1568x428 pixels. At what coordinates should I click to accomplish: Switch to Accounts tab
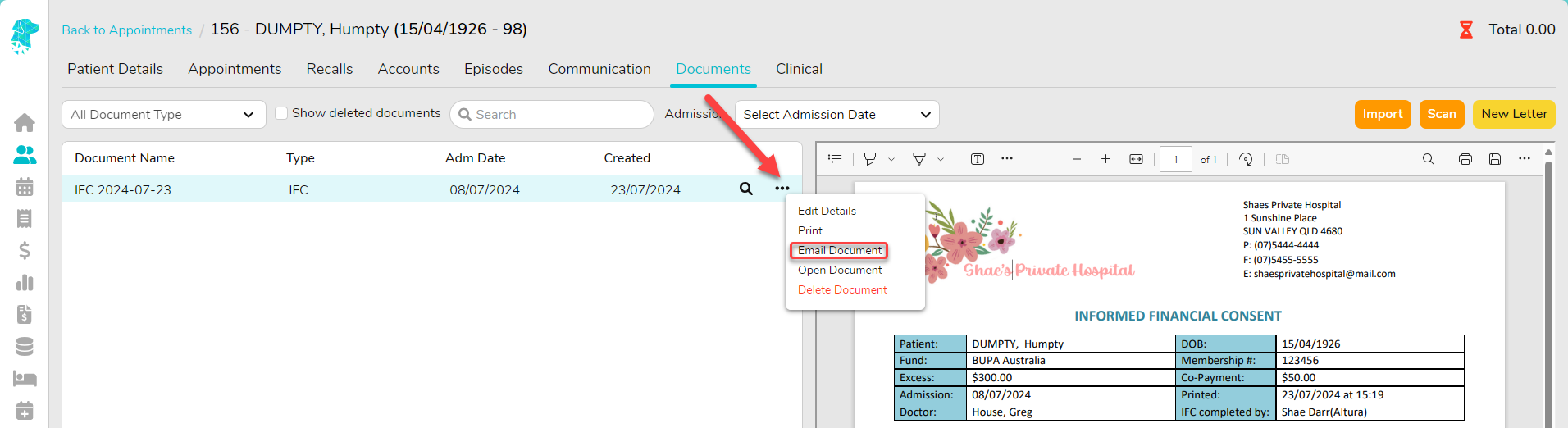408,69
